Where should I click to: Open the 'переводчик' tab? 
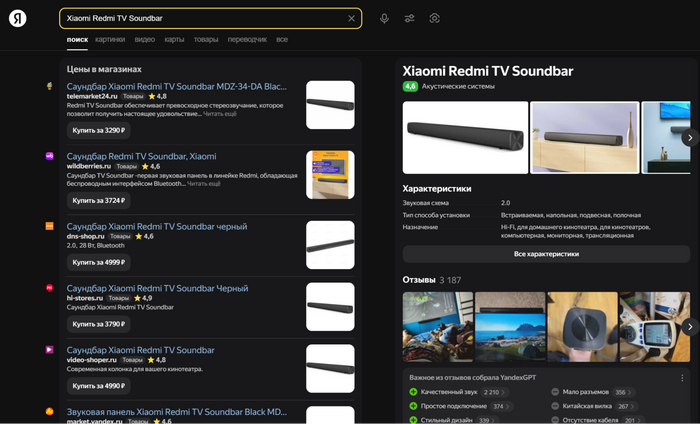[x=247, y=39]
